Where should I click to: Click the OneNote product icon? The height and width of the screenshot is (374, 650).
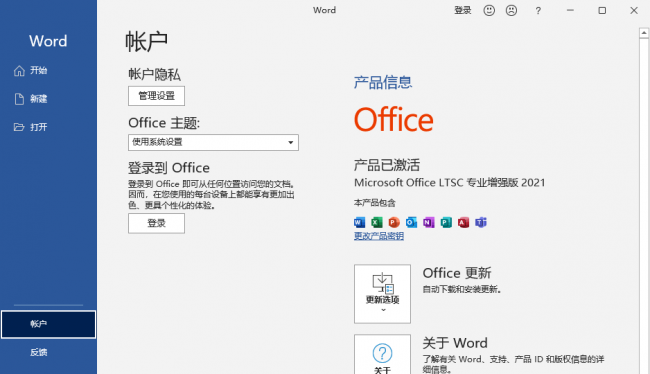point(429,223)
